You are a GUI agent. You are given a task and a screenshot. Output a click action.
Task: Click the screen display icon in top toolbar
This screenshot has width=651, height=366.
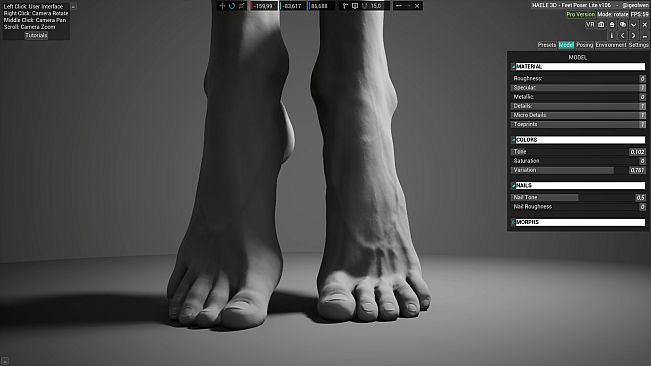(355, 6)
